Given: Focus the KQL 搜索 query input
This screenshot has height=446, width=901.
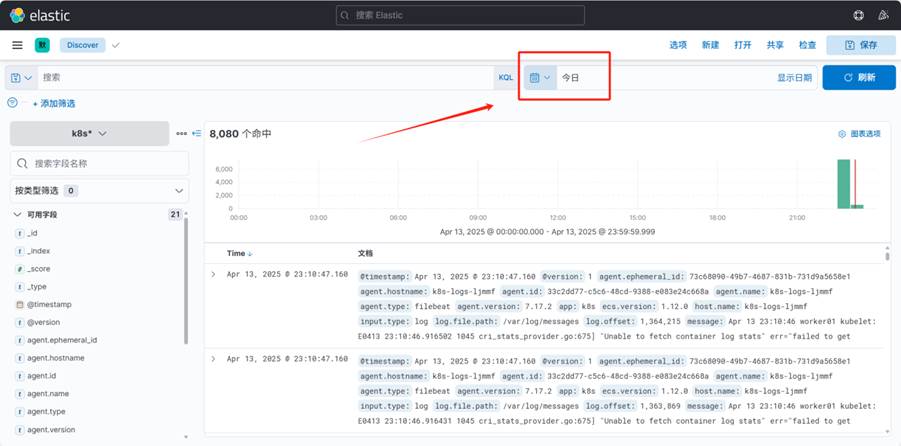Looking at the screenshot, I should pyautogui.click(x=265, y=77).
